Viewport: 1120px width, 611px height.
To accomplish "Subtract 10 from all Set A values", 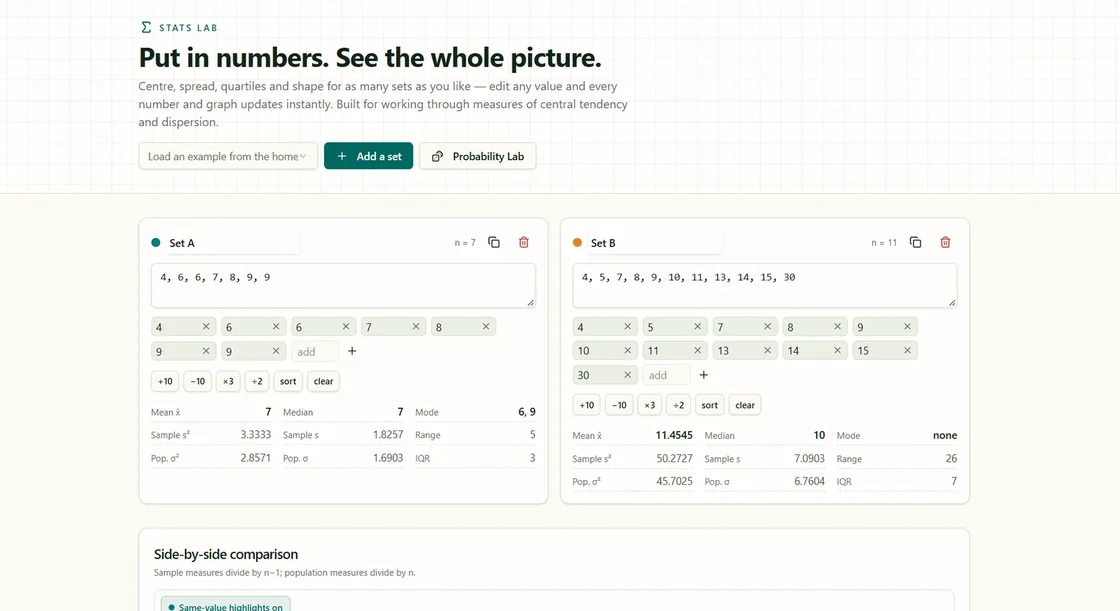I will 197,381.
